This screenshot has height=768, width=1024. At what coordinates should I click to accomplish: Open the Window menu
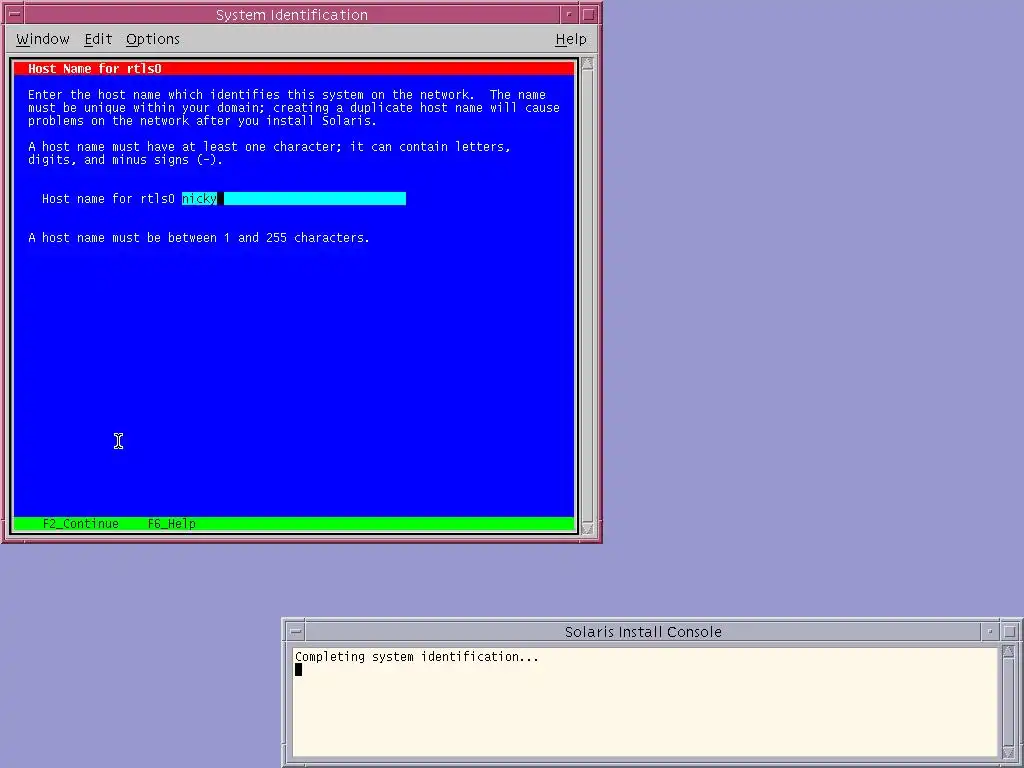pyautogui.click(x=42, y=39)
